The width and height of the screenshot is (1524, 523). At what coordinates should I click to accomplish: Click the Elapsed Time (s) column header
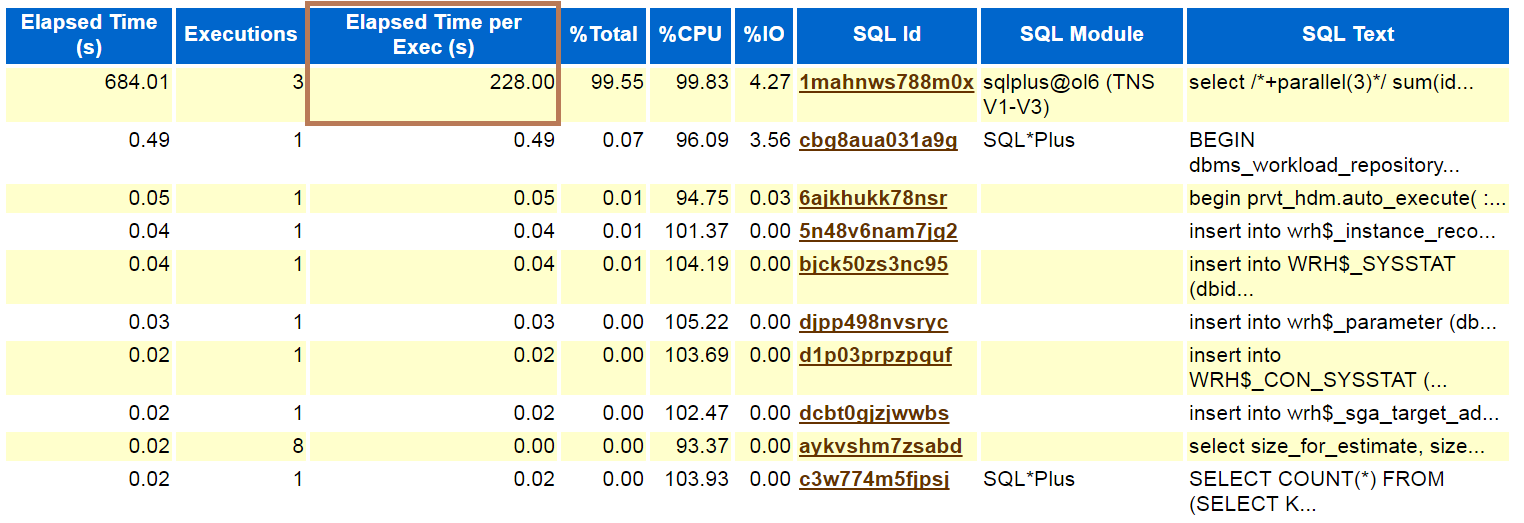click(x=89, y=35)
